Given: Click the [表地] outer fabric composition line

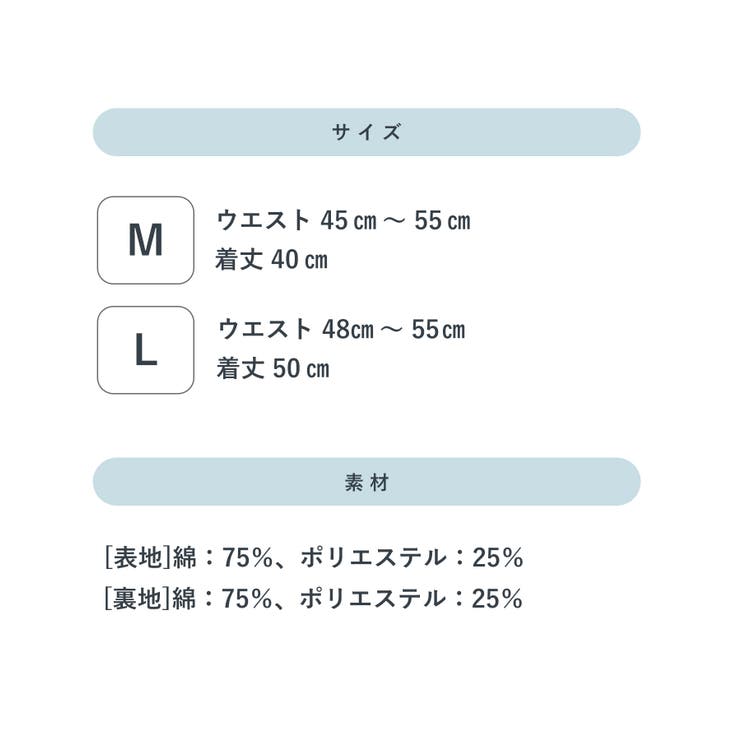Looking at the screenshot, I should point(314,558).
